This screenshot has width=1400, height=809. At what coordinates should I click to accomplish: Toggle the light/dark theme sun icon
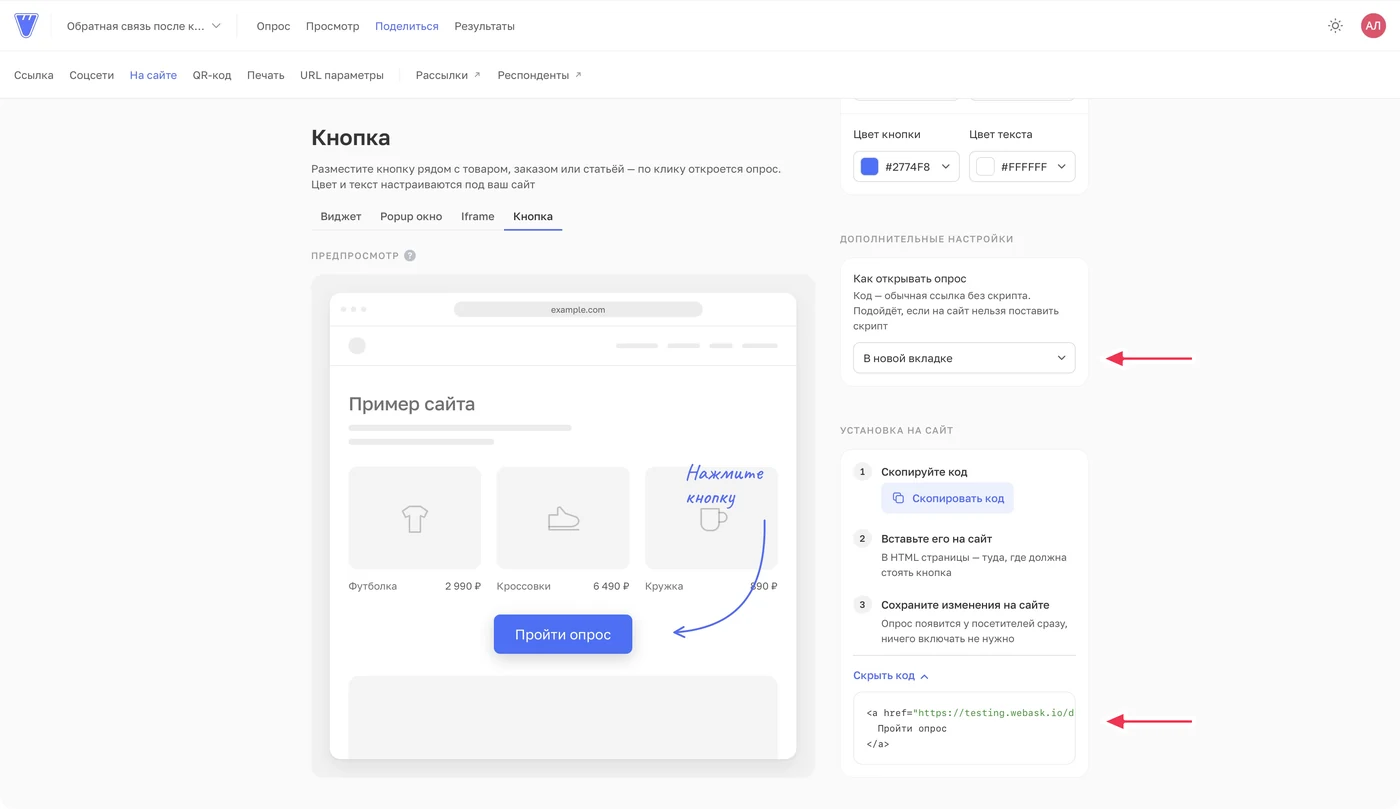[1335, 26]
